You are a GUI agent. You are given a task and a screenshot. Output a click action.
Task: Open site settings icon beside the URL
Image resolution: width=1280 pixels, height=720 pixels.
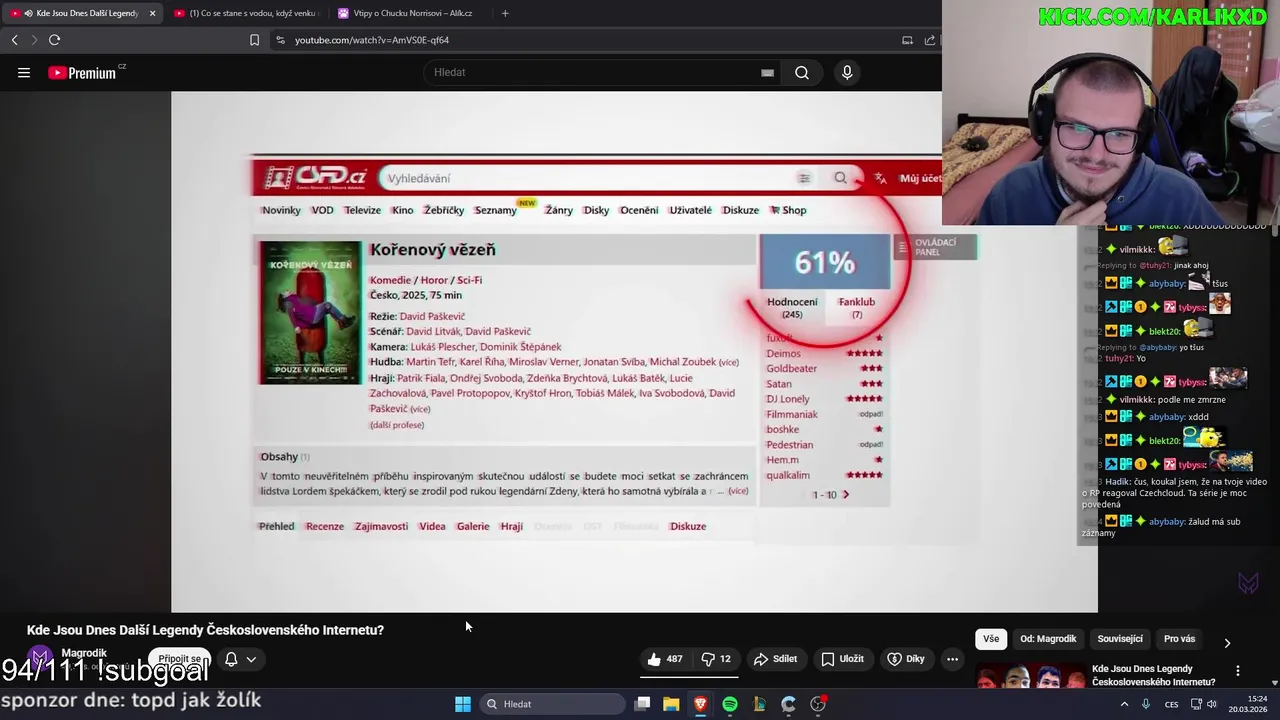[x=280, y=40]
